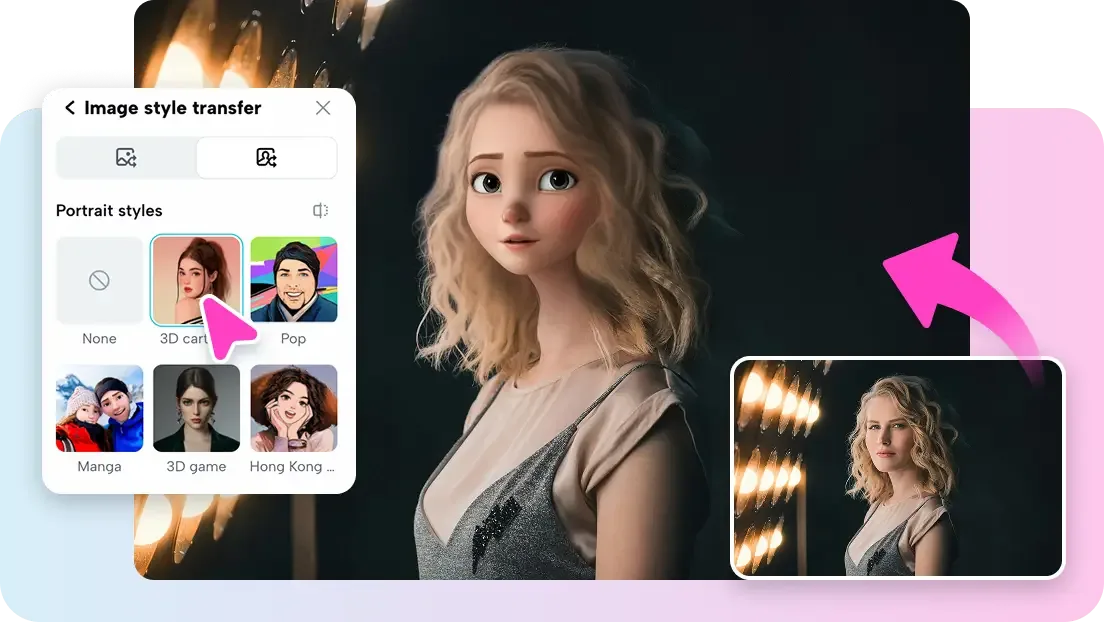Switch to the portrait styles tab

(266, 157)
